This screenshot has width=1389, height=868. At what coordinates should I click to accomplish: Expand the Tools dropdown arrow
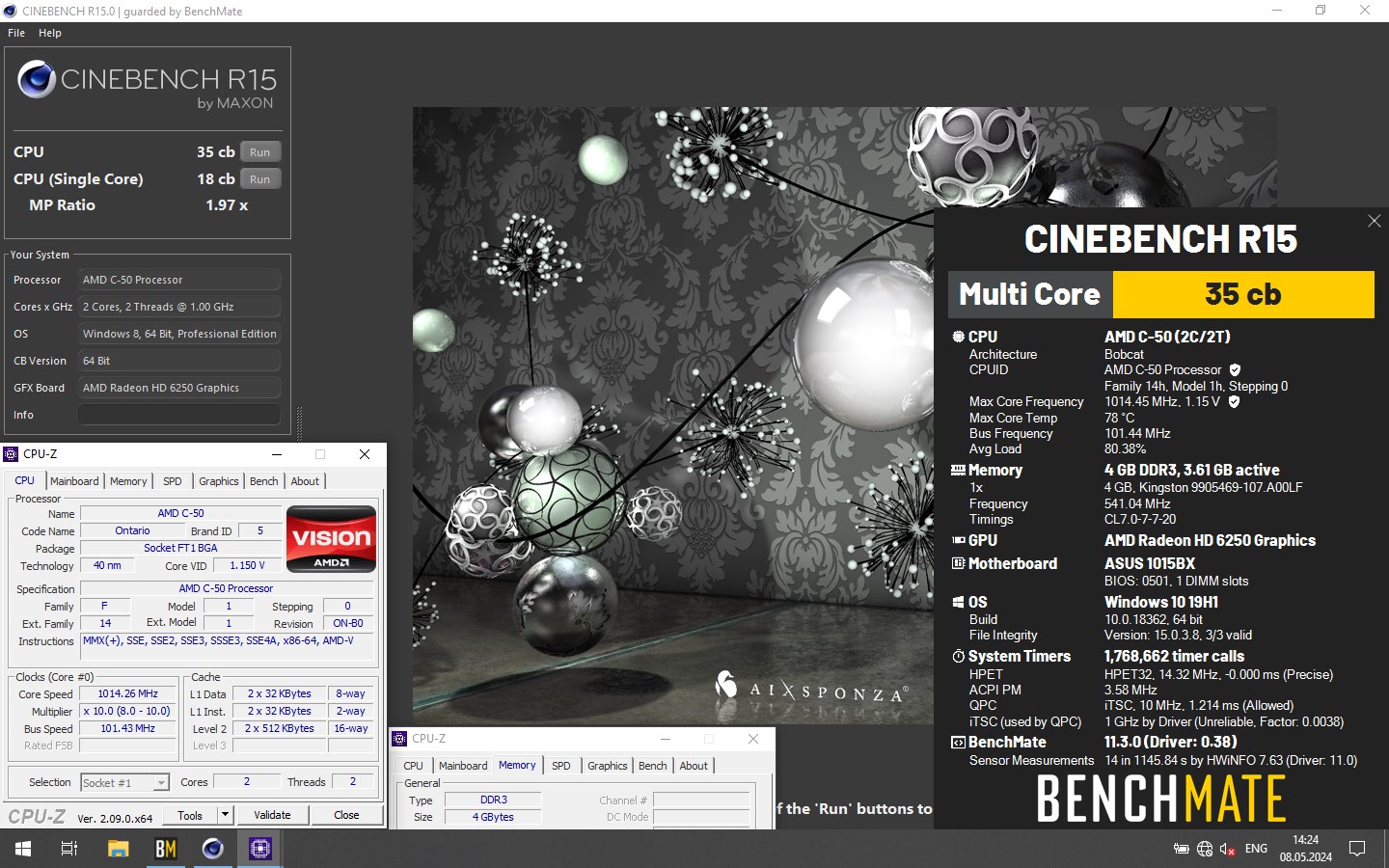tap(225, 815)
